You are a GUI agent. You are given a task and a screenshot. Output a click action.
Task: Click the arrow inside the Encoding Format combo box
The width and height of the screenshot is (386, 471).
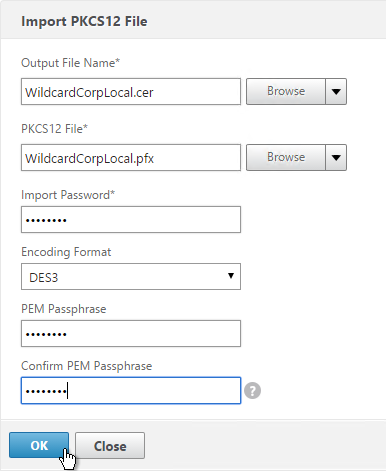230,276
